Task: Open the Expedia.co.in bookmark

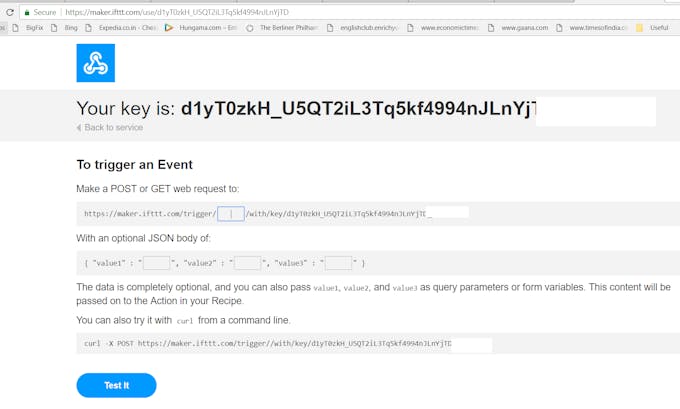Action: [127, 28]
